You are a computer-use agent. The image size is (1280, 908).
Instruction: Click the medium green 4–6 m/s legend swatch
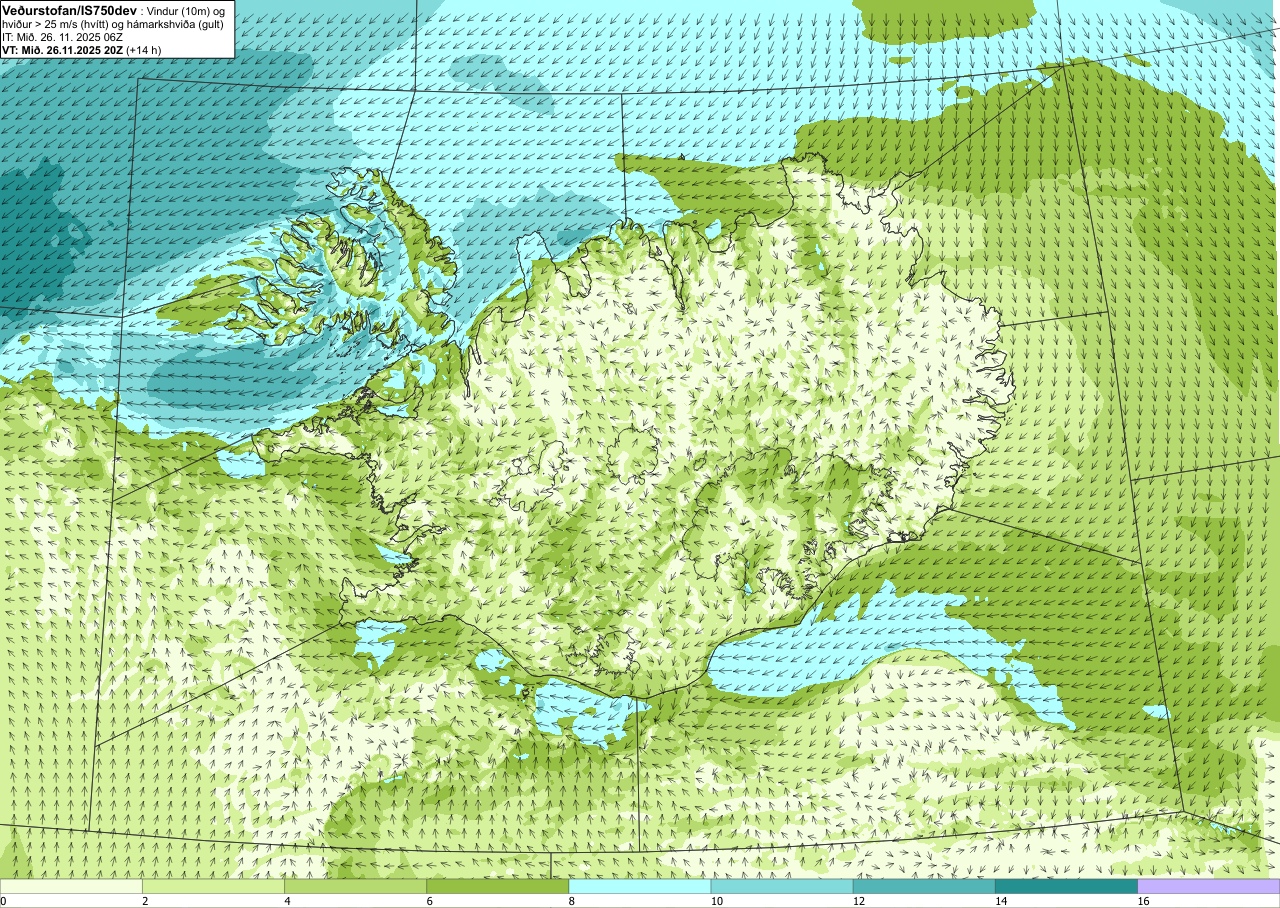(355, 886)
